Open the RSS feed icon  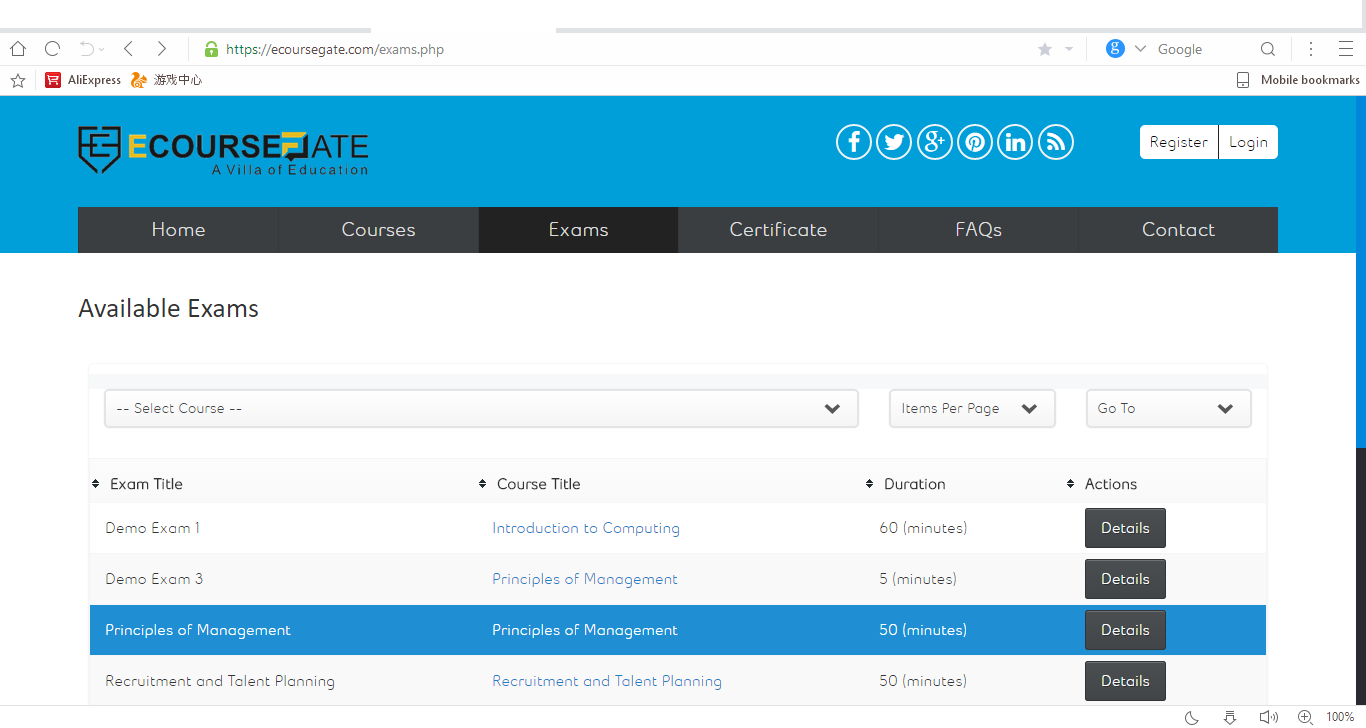1055,141
